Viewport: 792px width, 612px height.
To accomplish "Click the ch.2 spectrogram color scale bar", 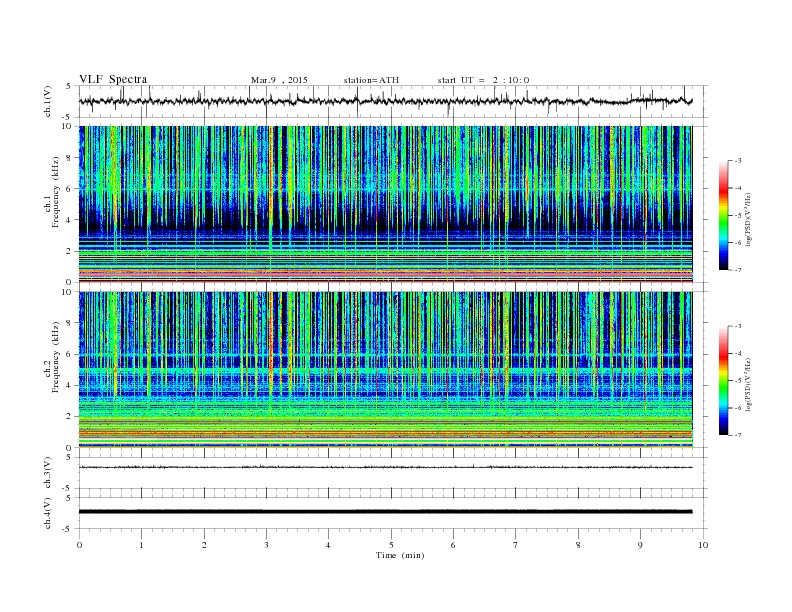I will click(x=723, y=381).
